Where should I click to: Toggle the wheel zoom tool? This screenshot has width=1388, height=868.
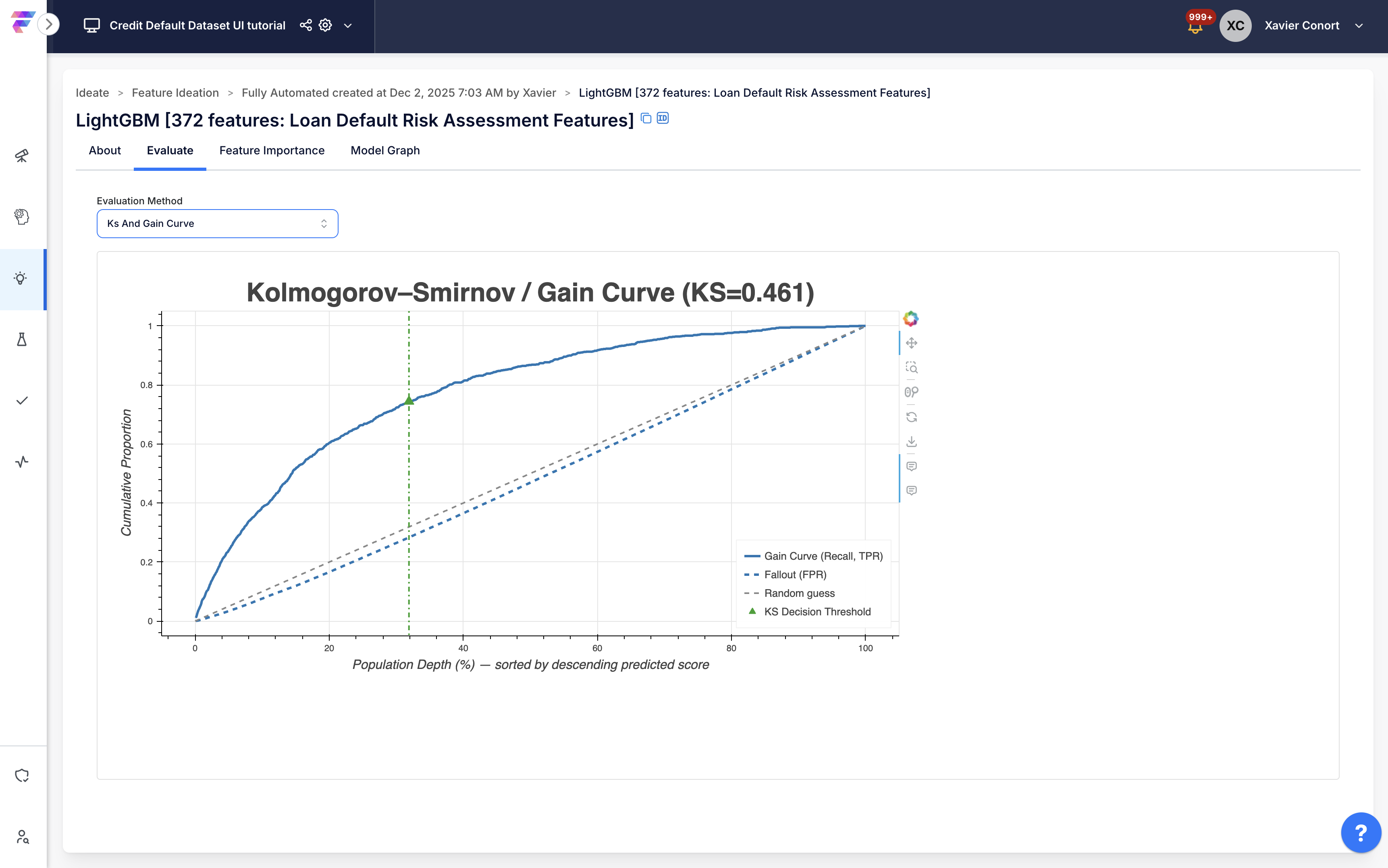[911, 392]
